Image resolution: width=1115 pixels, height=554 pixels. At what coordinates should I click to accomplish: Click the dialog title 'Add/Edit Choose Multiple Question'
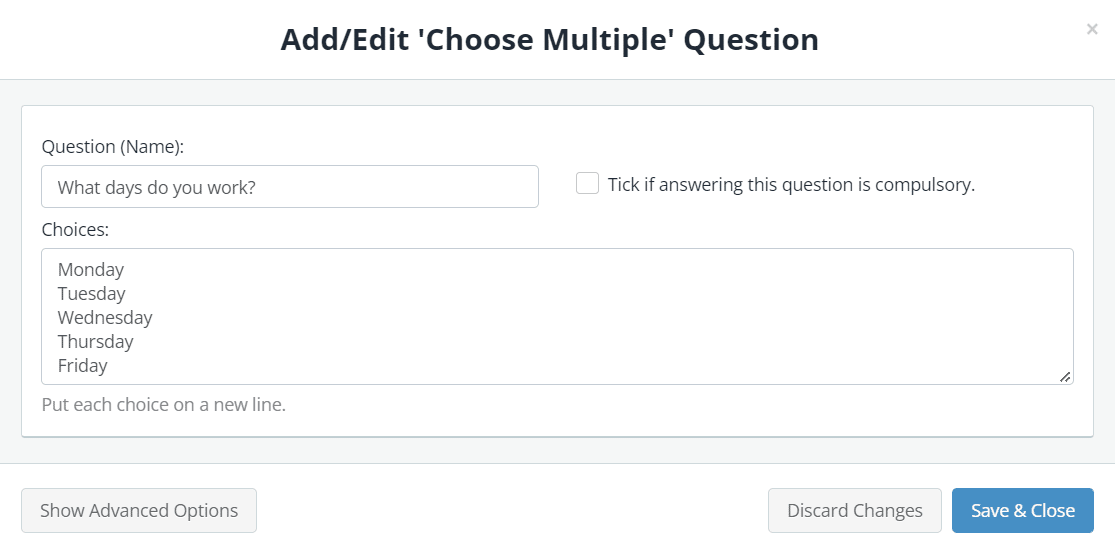[550, 40]
